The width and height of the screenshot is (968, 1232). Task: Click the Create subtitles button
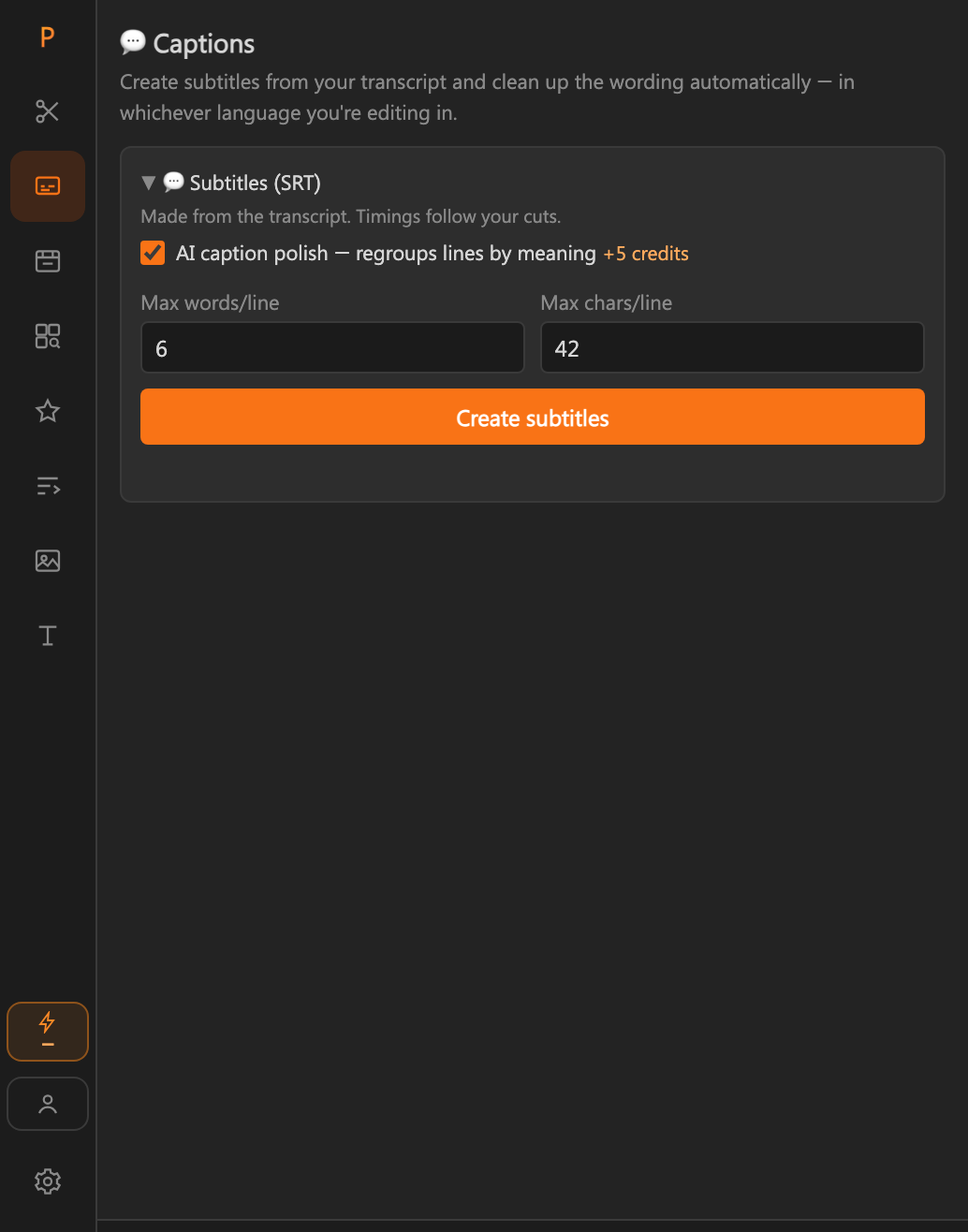[533, 417]
